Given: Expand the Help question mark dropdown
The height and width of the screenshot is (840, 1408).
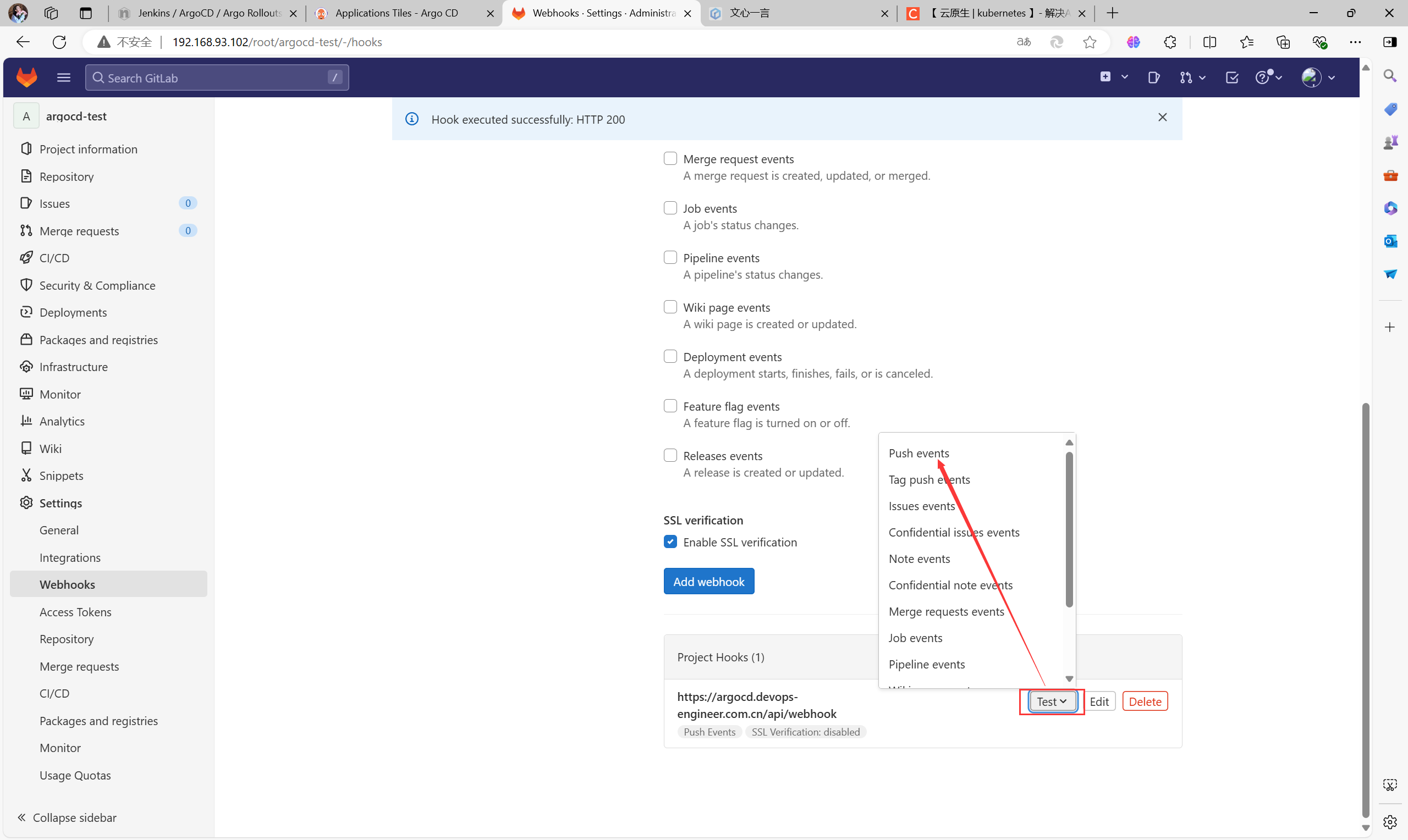Looking at the screenshot, I should 1268,78.
